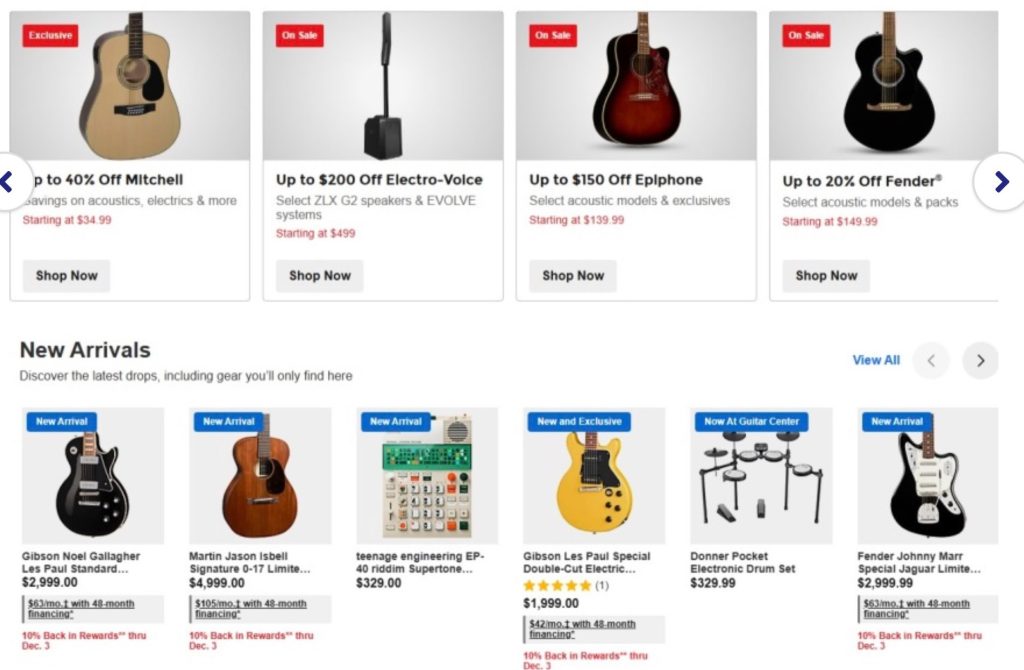
Task: Go to previous New Arrivals items
Action: click(931, 361)
